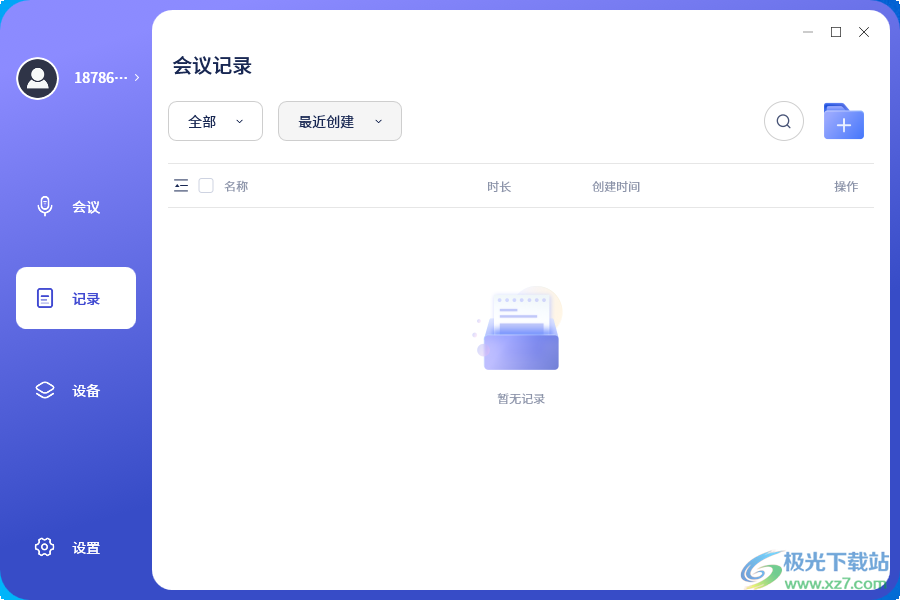900x600 pixels.
Task: Switch to the 设备 tab
Action: pyautogui.click(x=75, y=390)
